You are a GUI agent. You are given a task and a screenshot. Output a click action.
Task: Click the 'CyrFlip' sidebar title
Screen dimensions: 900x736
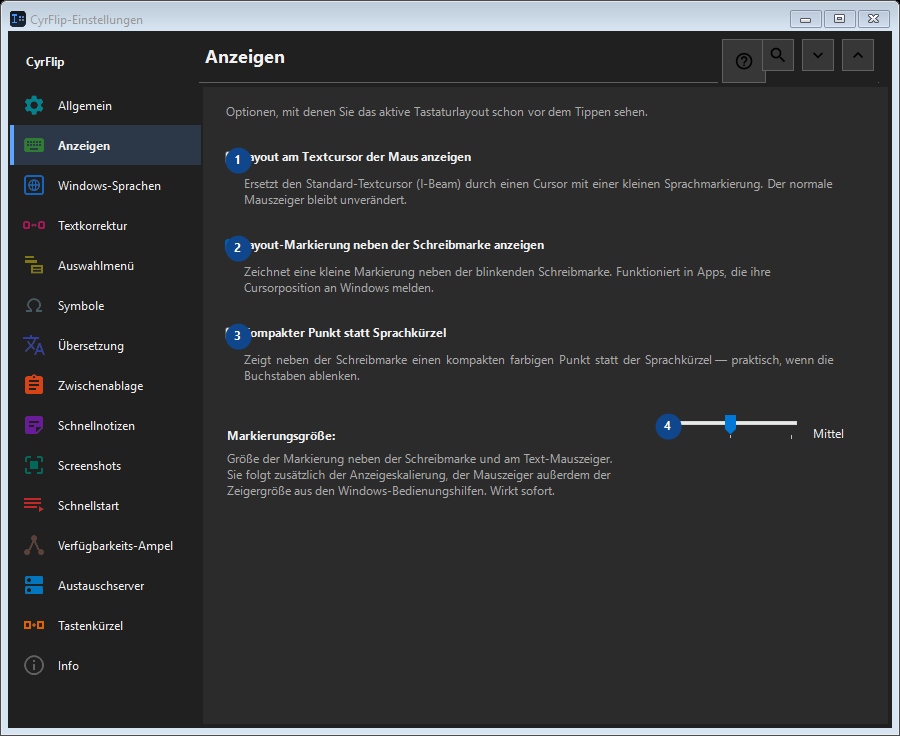(45, 61)
